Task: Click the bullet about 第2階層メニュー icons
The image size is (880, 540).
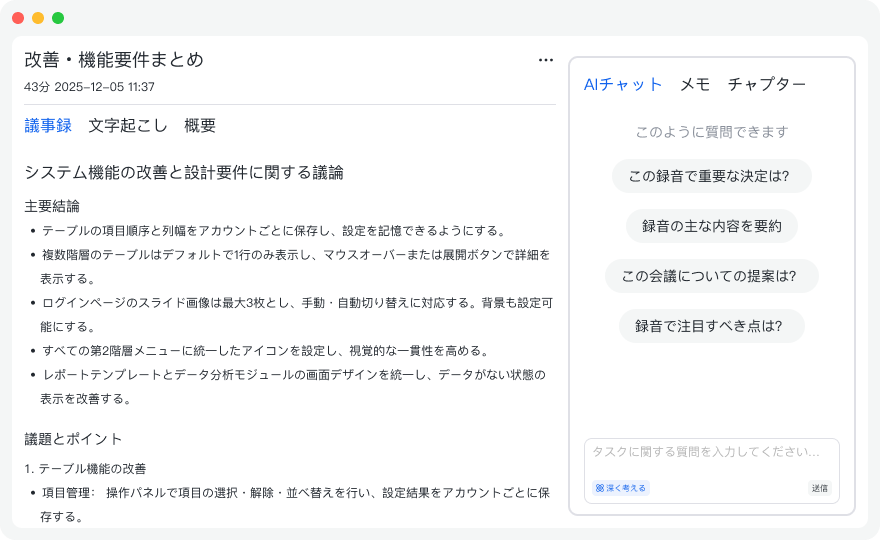Action: pyautogui.click(x=267, y=351)
